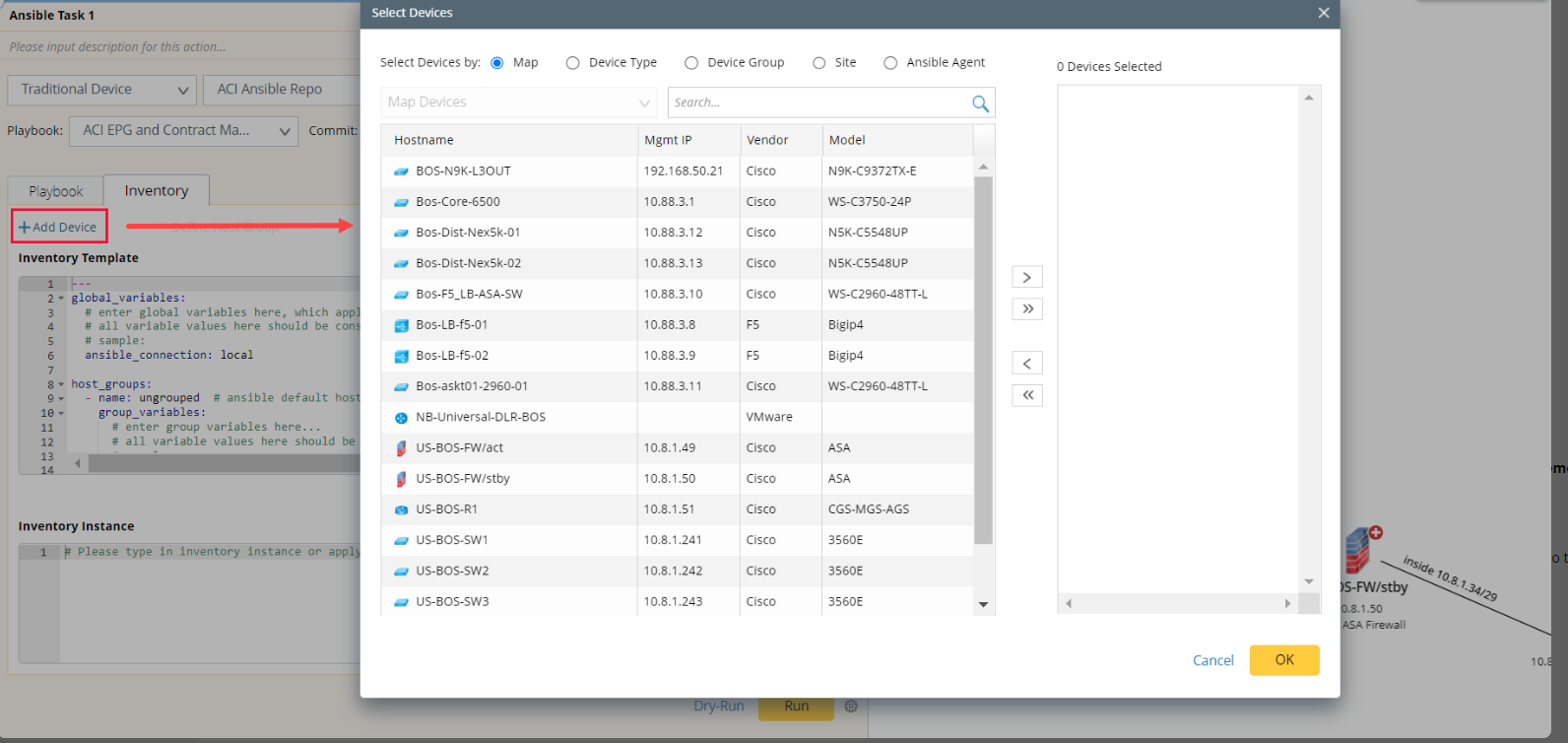Open run settings gear icon
1568x743 pixels.
[x=851, y=707]
